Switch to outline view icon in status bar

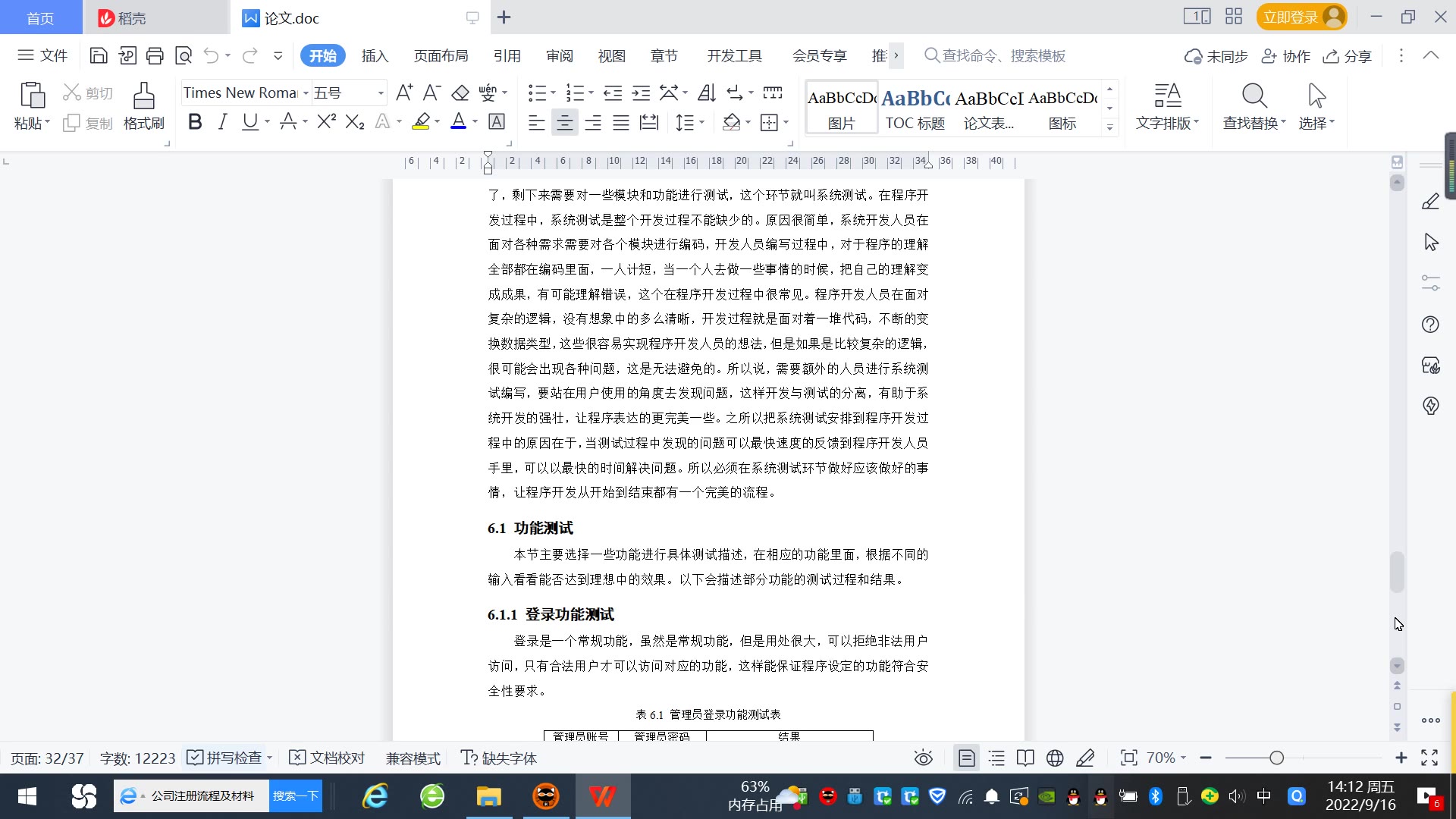tap(996, 758)
